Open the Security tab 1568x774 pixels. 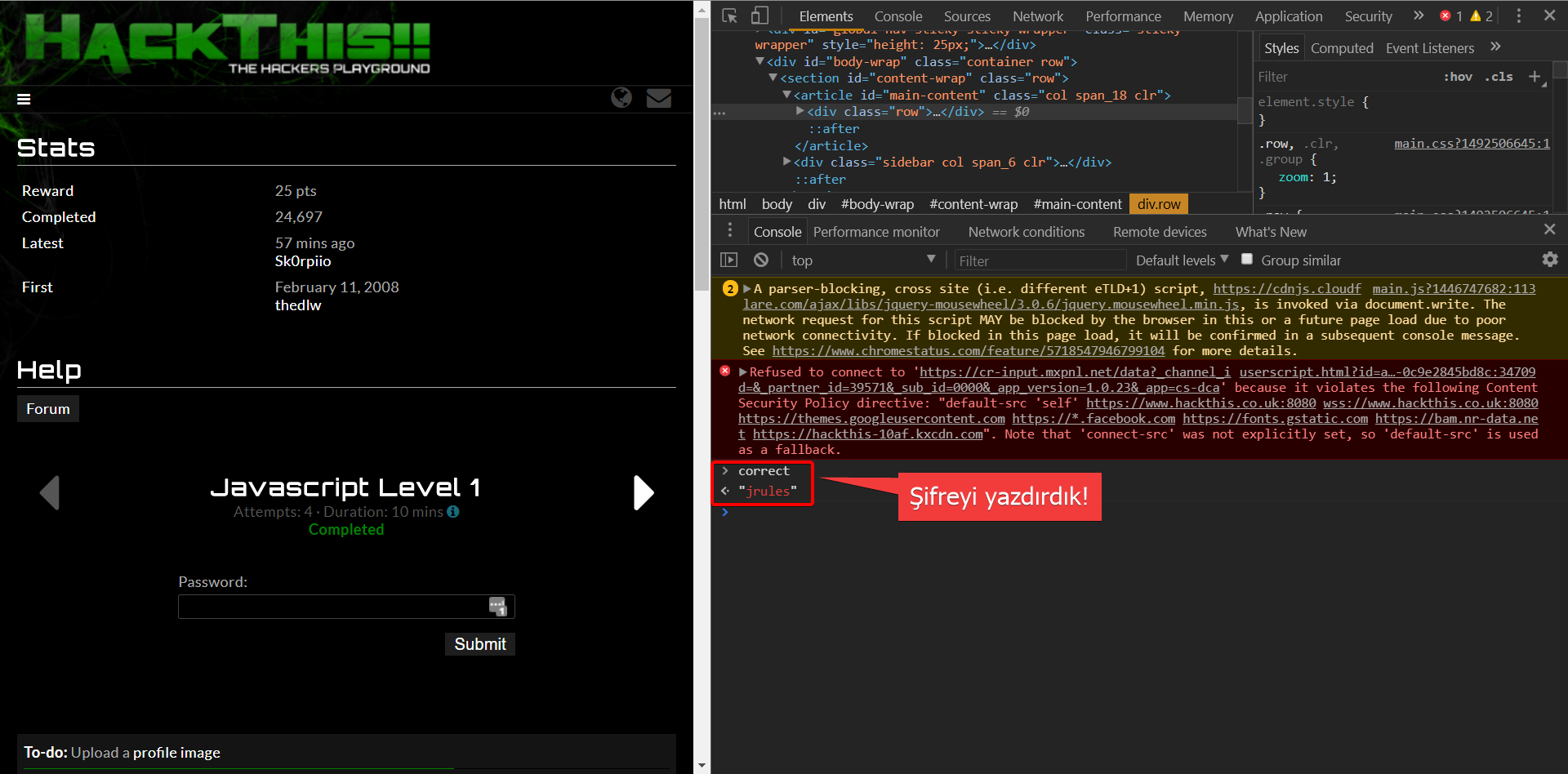[1368, 16]
